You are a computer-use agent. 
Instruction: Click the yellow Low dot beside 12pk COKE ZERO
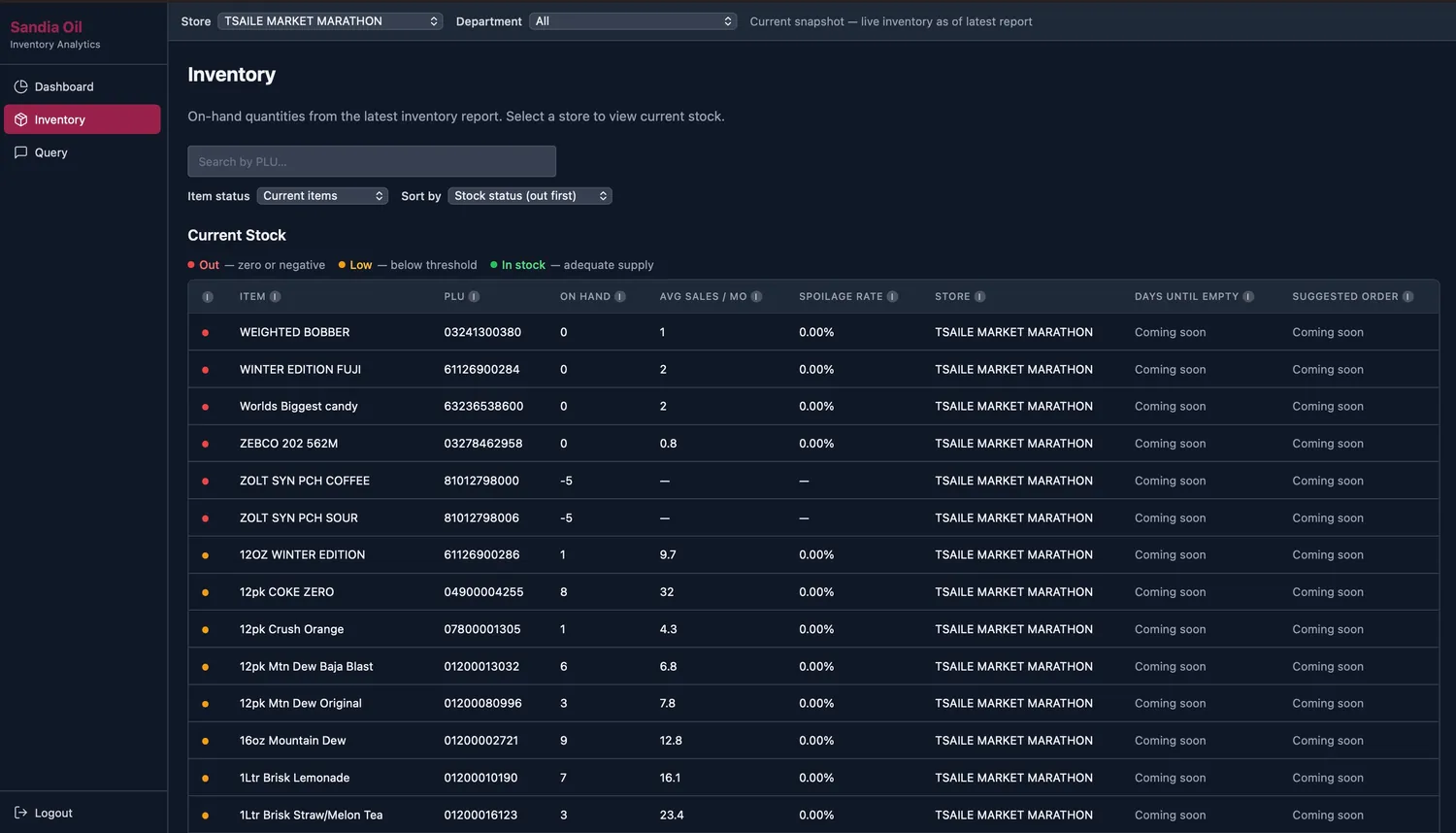pyautogui.click(x=206, y=591)
